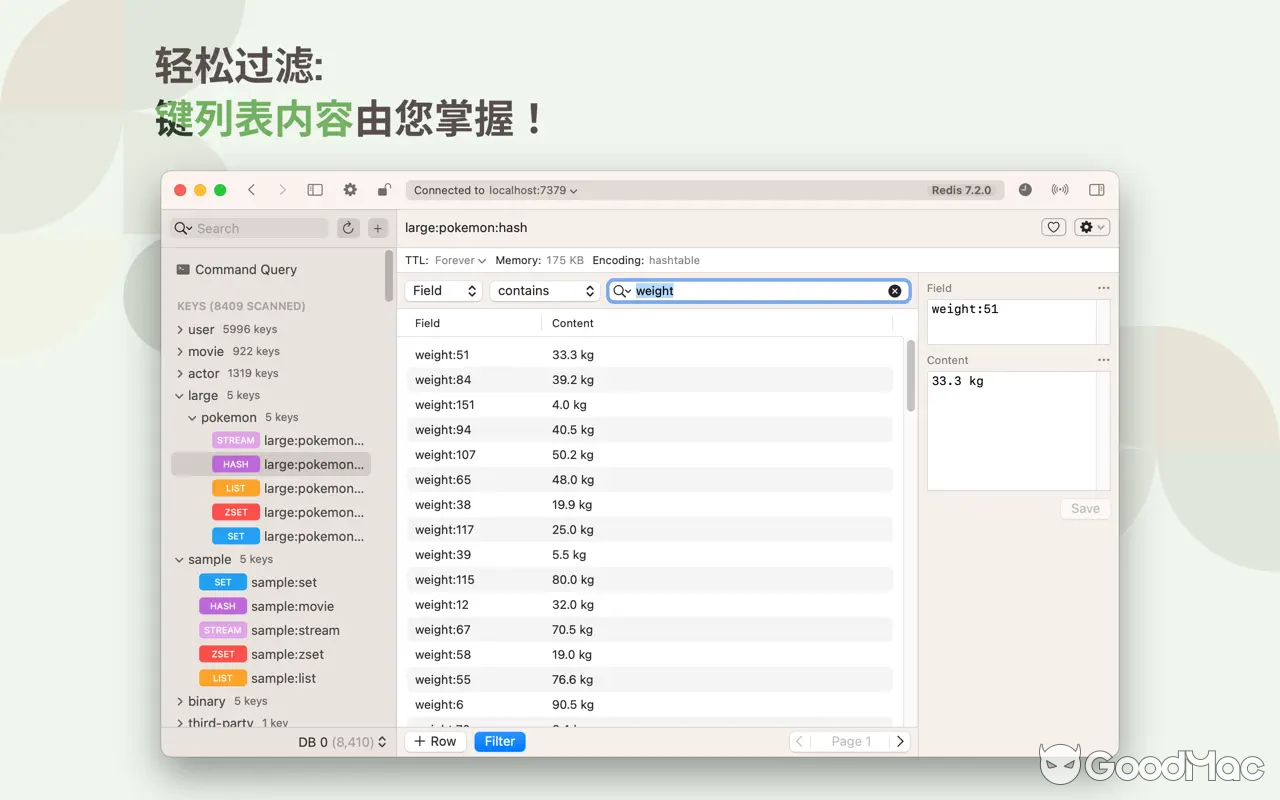Toggle the left sidebar panel icon

315,189
